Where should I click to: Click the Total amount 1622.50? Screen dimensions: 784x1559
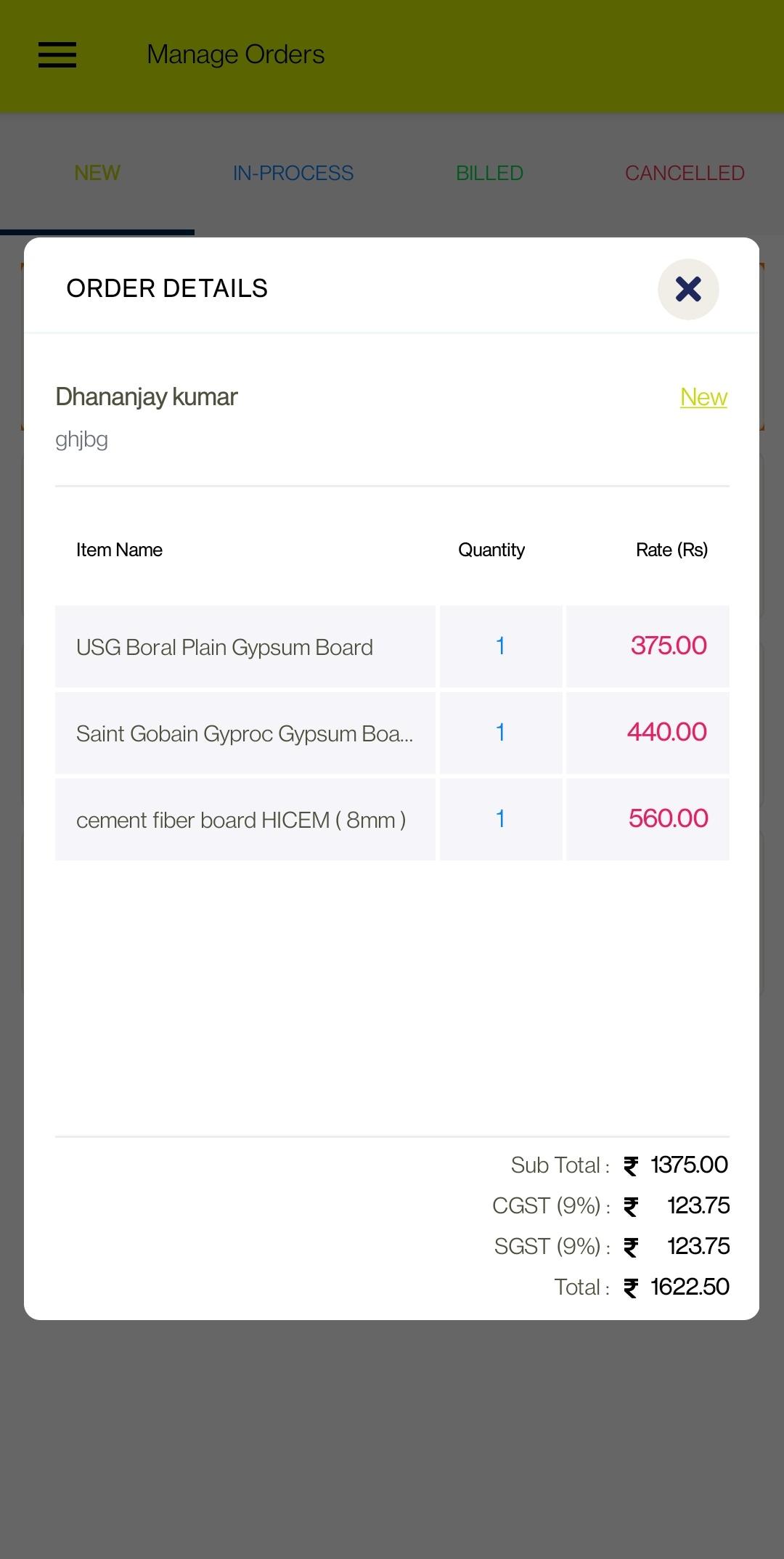tap(690, 1287)
